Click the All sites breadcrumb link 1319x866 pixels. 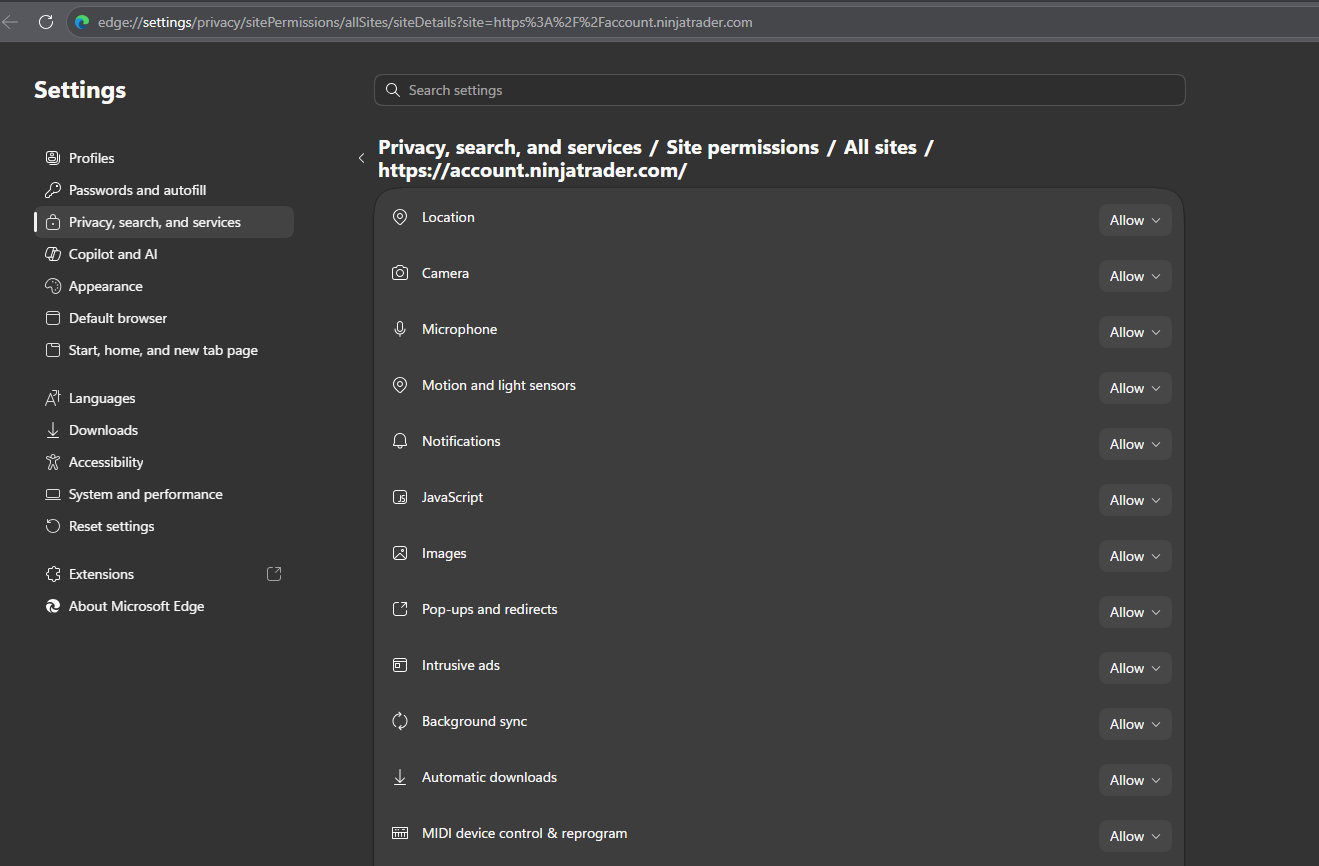[880, 147]
